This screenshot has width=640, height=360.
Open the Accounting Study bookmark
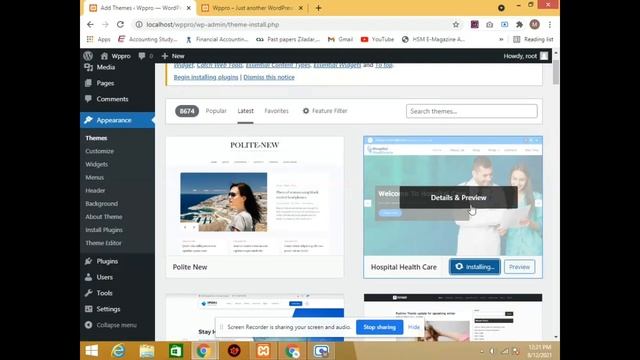(148, 39)
